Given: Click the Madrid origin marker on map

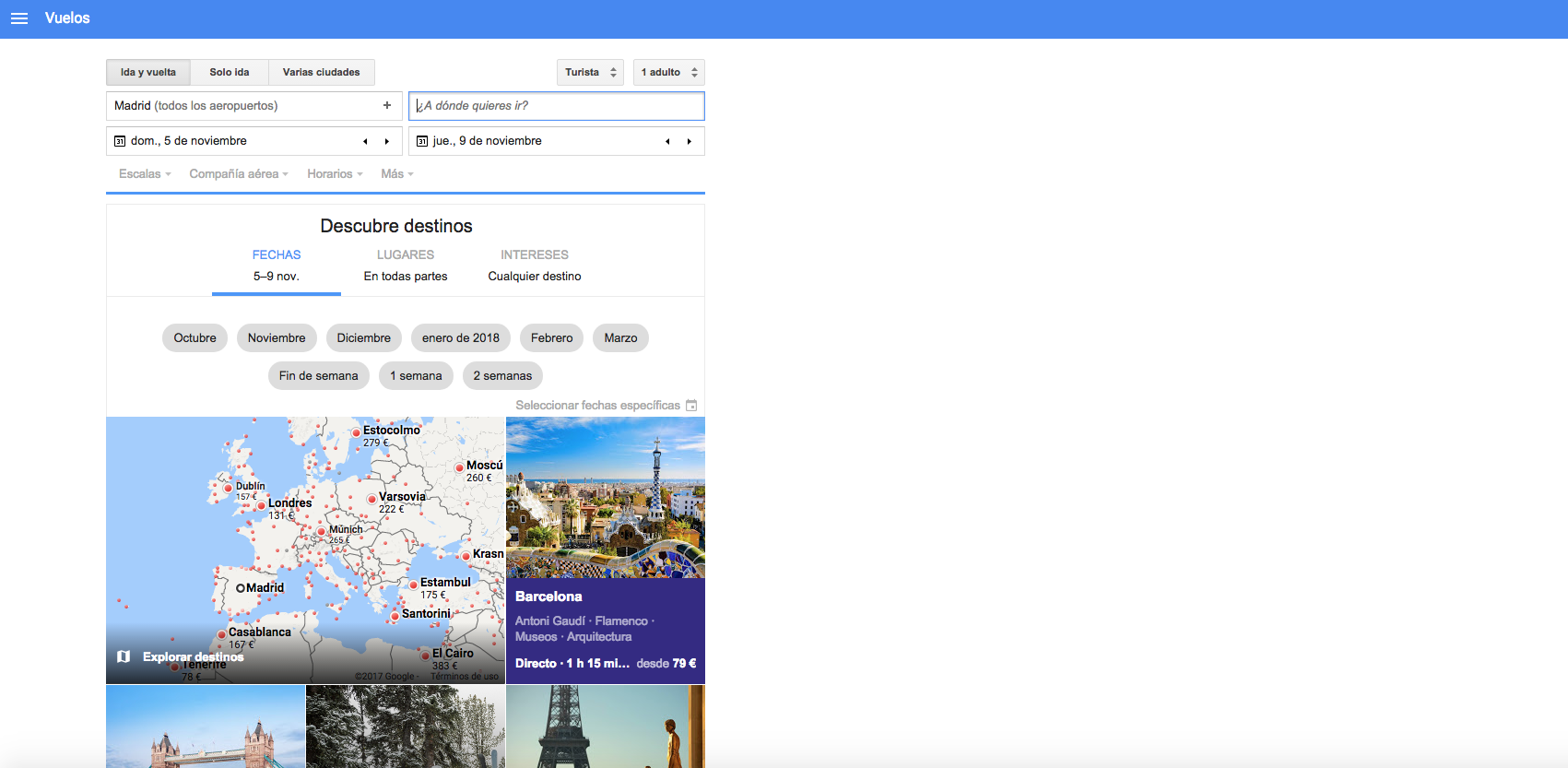Looking at the screenshot, I should coord(241,588).
